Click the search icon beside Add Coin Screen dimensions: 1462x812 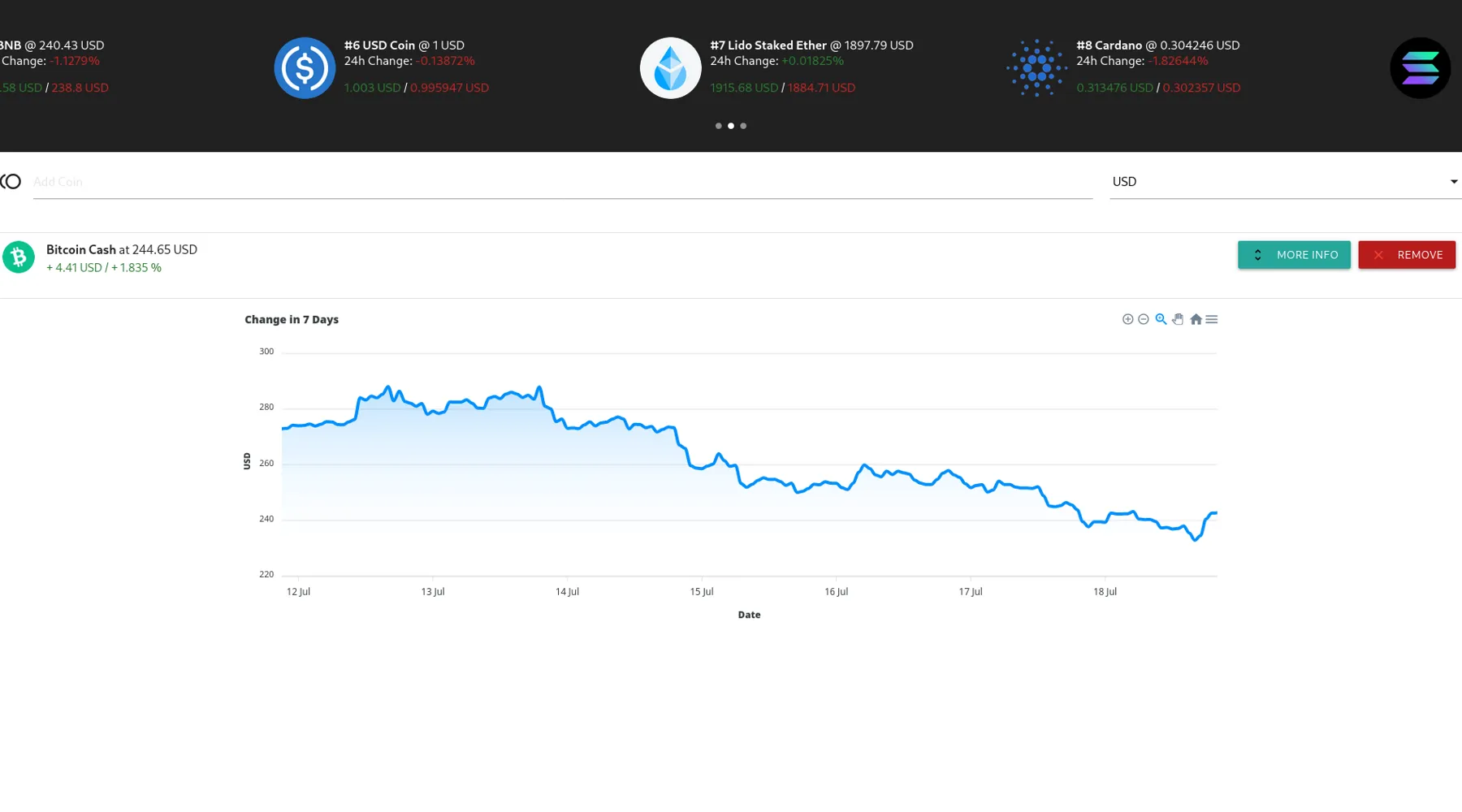pyautogui.click(x=11, y=182)
